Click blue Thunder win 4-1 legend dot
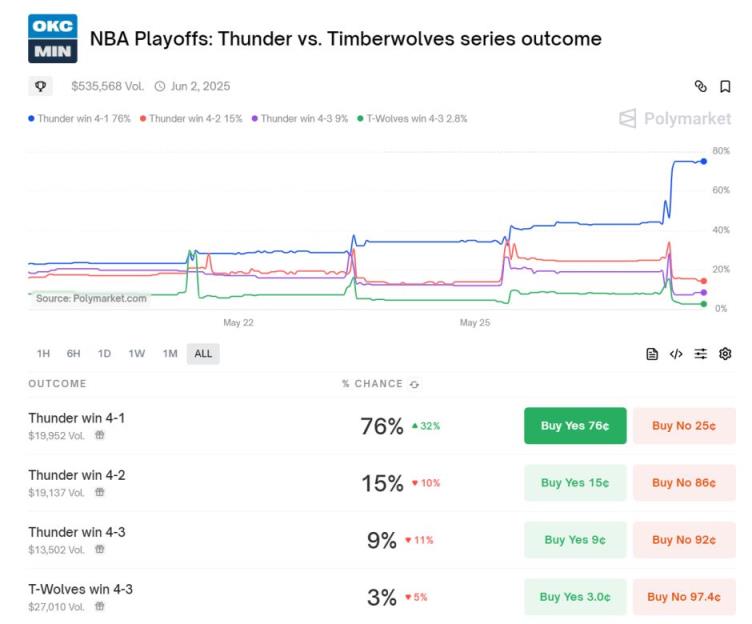752x624 pixels. click(31, 118)
